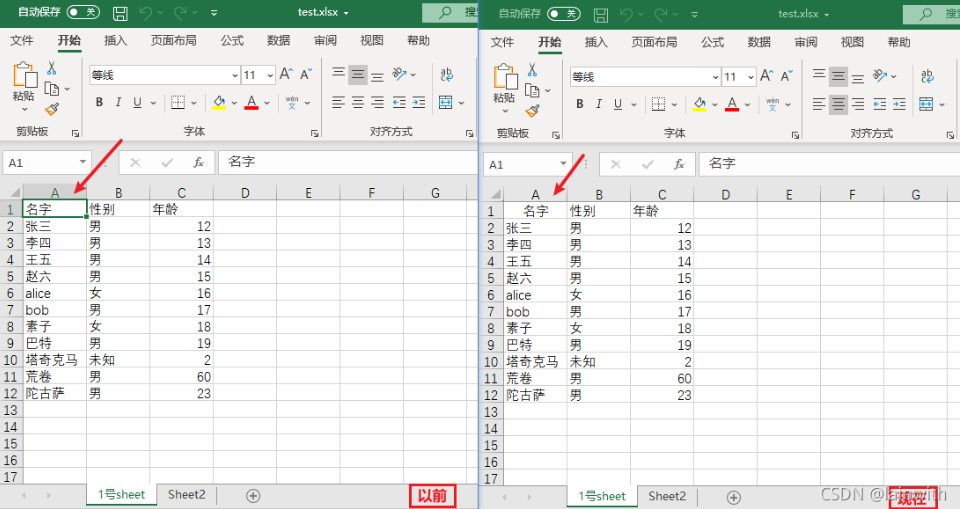960x509 pixels.
Task: Decrease font size in left window
Action: pyautogui.click(x=306, y=75)
